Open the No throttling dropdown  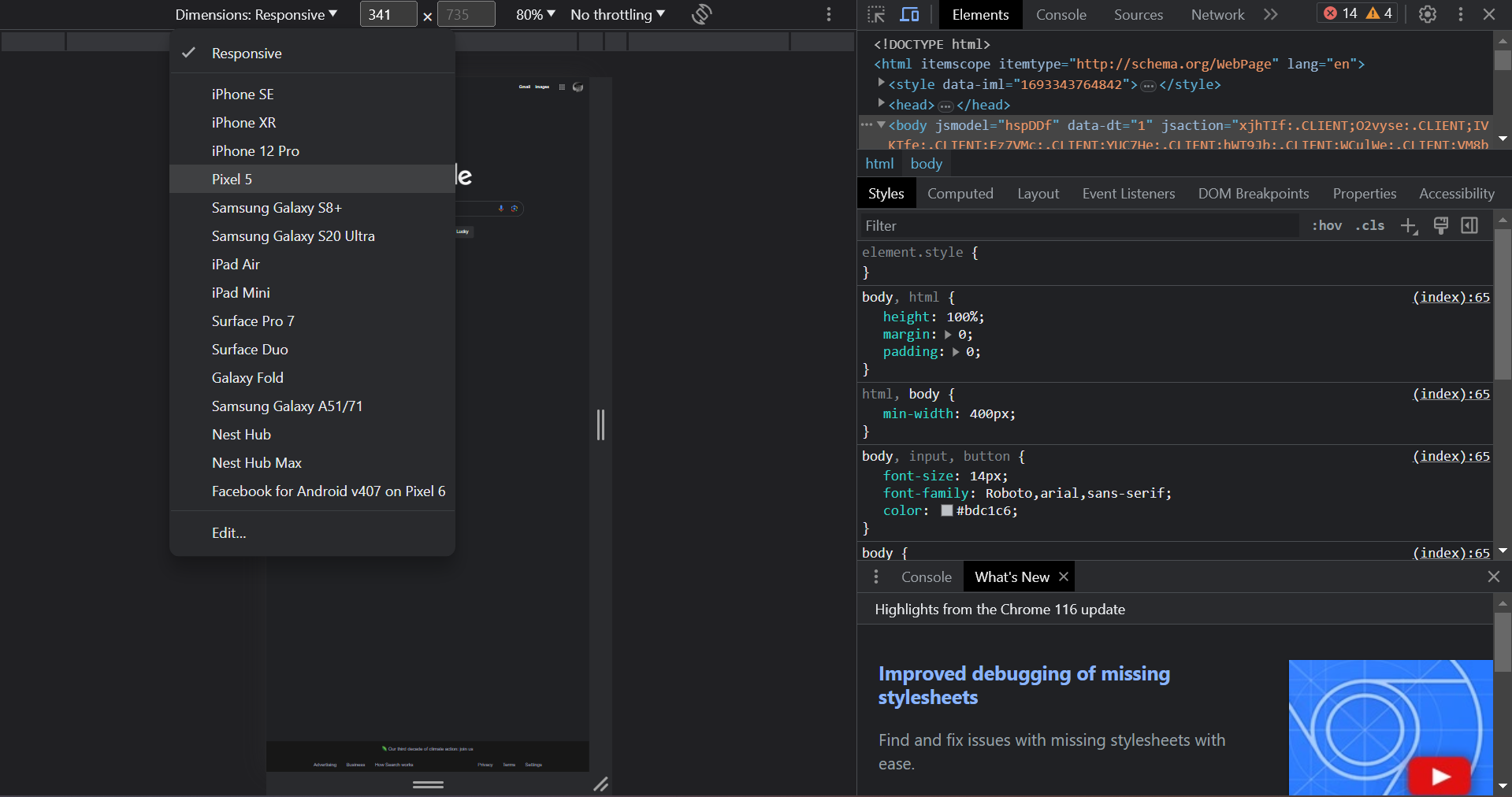[618, 14]
